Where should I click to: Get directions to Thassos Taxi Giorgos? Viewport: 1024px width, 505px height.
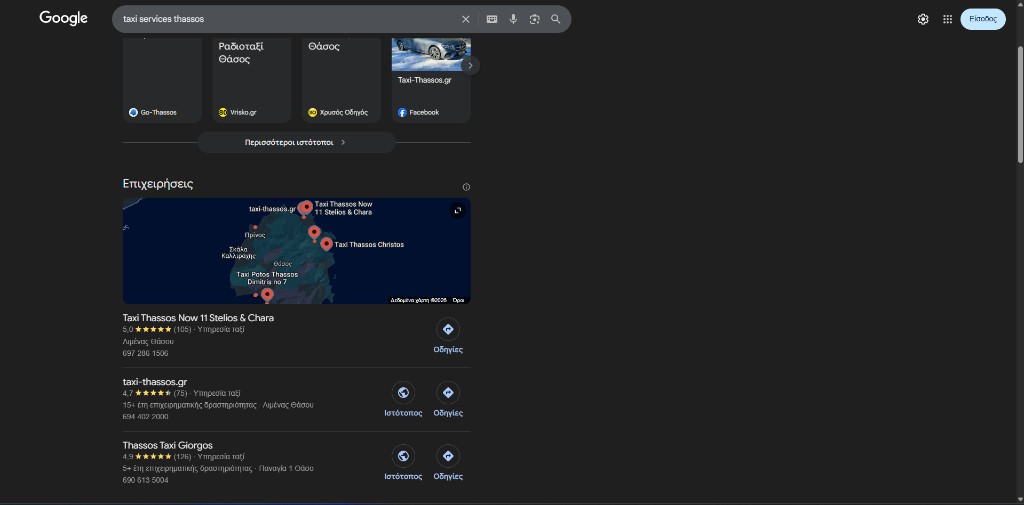(448, 463)
